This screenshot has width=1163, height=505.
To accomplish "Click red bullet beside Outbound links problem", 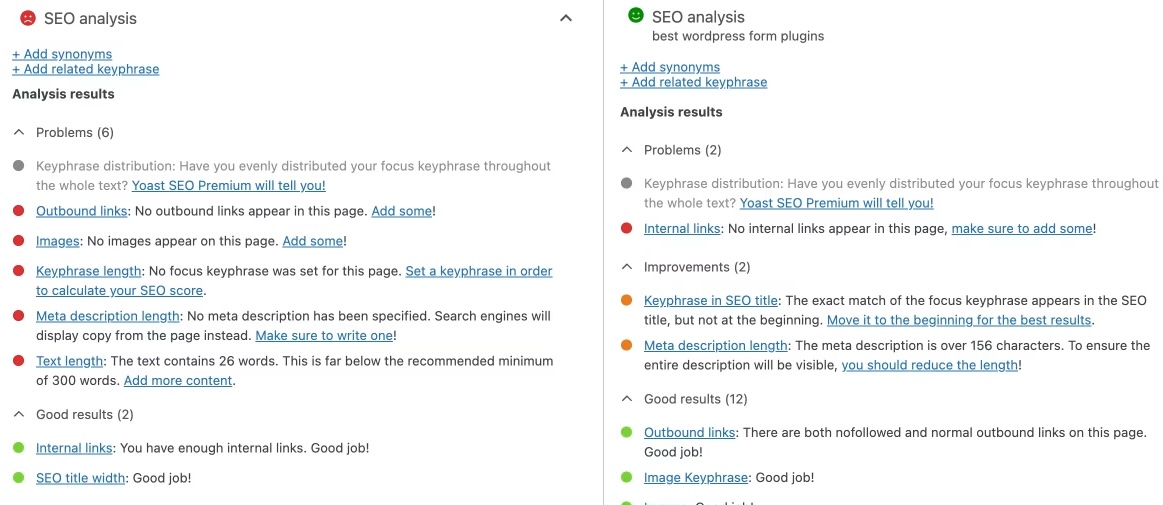I will point(19,211).
